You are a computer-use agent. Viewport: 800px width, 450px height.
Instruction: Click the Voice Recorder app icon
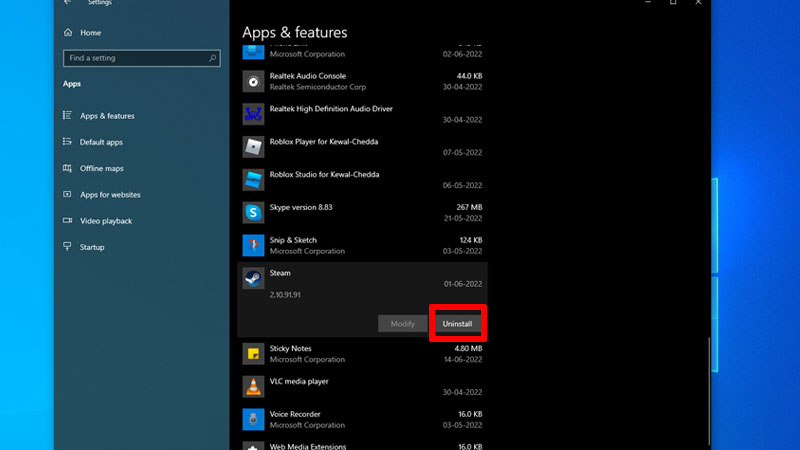[x=253, y=419]
